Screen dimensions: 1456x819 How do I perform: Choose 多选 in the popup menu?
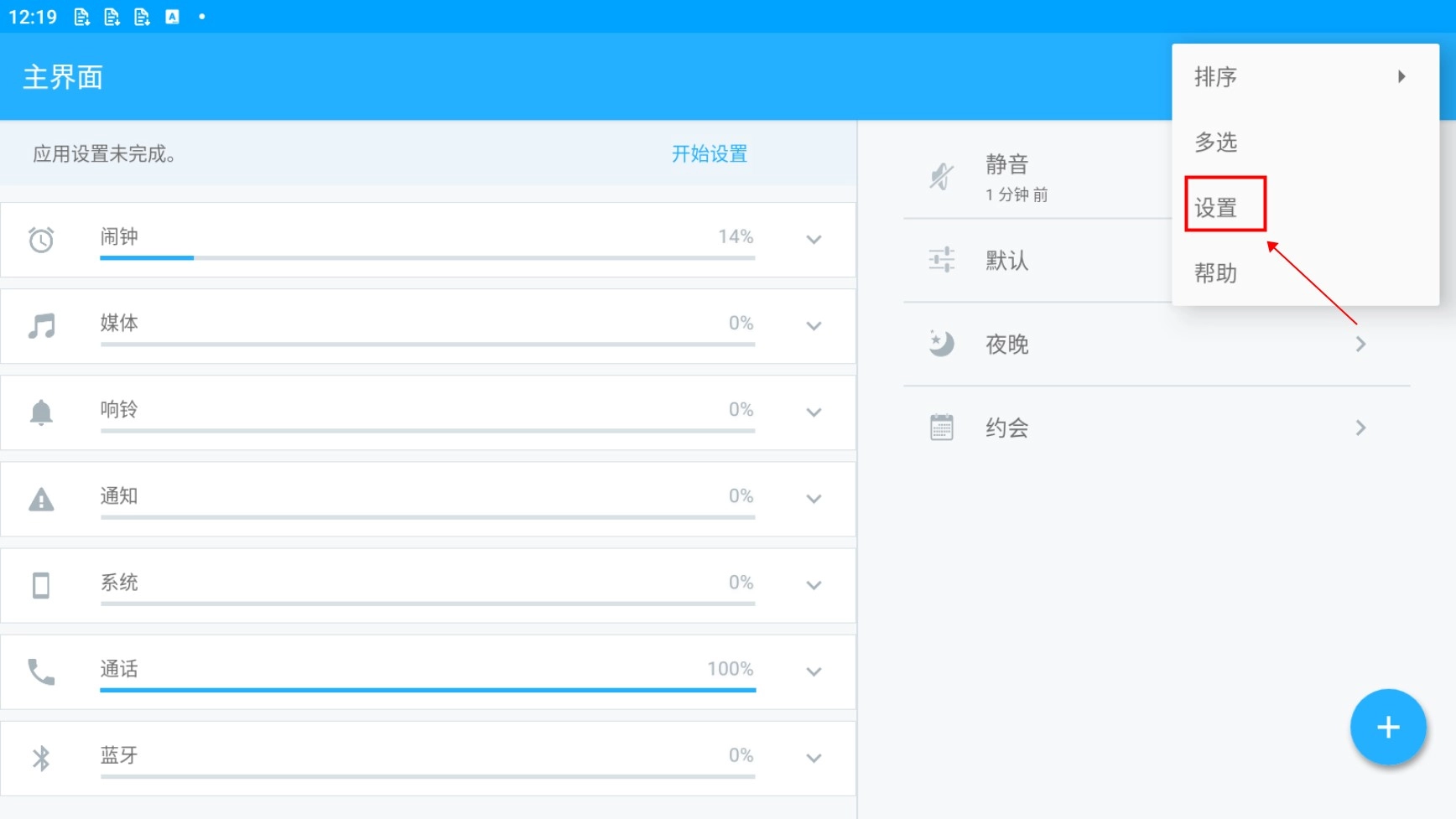1217,143
